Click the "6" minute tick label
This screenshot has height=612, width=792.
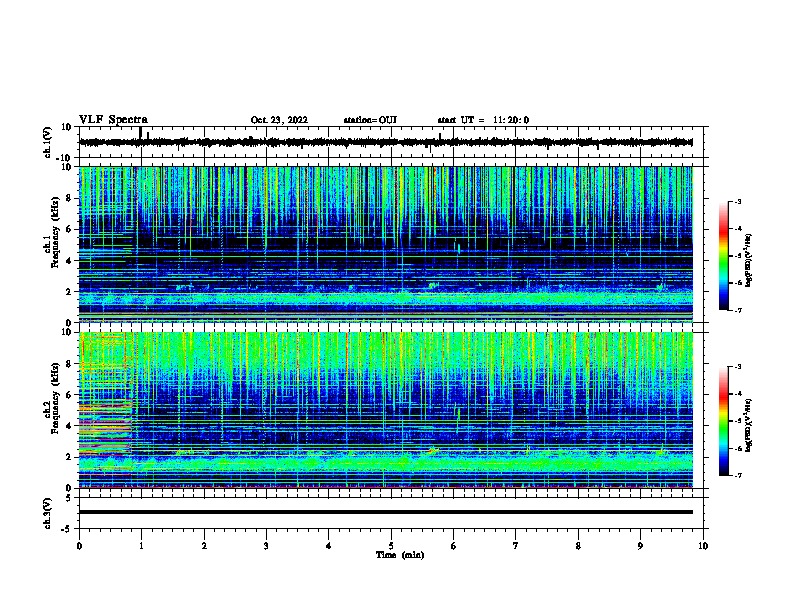click(454, 546)
